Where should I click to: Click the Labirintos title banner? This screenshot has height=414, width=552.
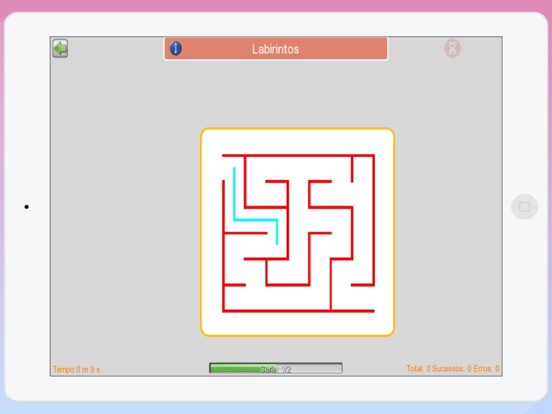tap(276, 49)
